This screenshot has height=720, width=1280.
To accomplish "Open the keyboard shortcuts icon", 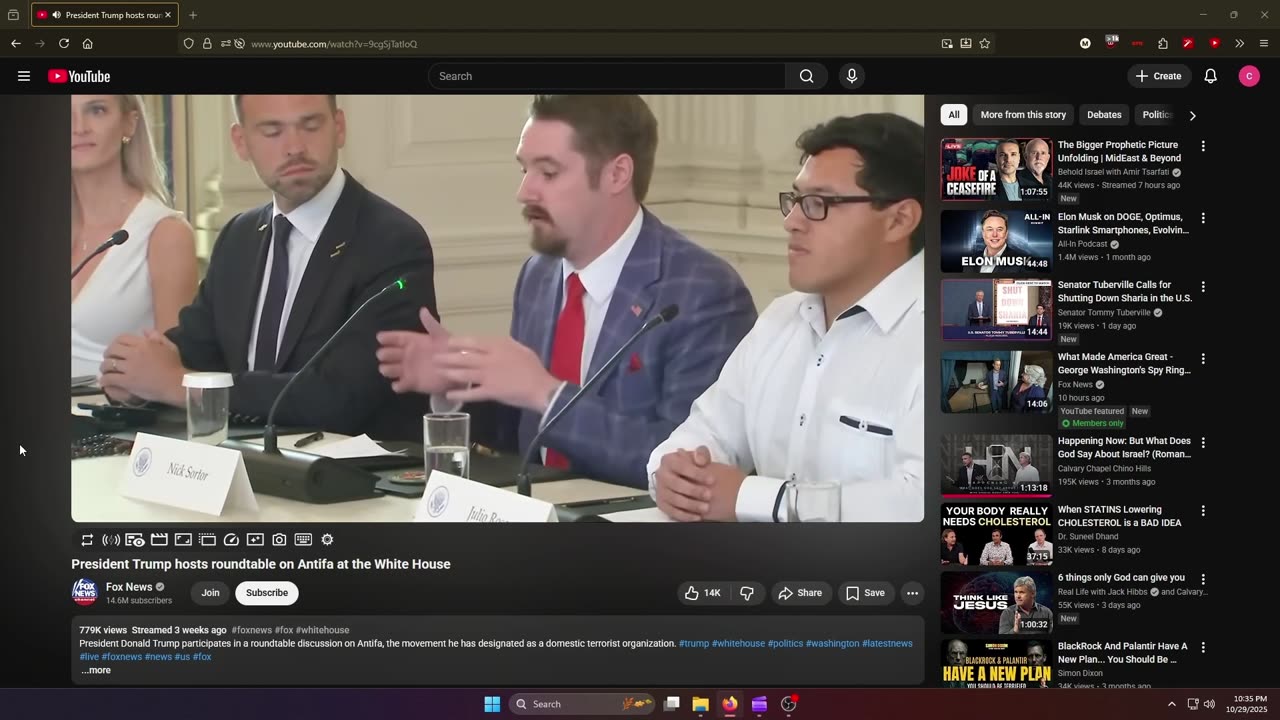I will [x=303, y=540].
